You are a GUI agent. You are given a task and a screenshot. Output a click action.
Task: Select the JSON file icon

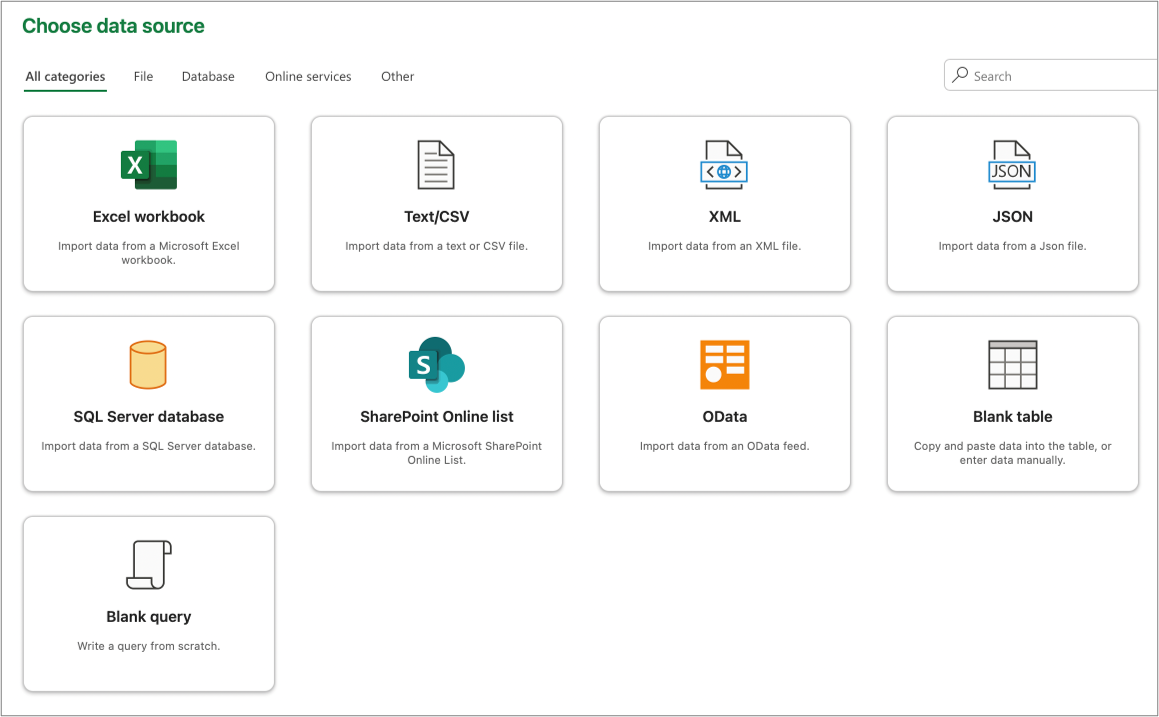click(x=1012, y=164)
